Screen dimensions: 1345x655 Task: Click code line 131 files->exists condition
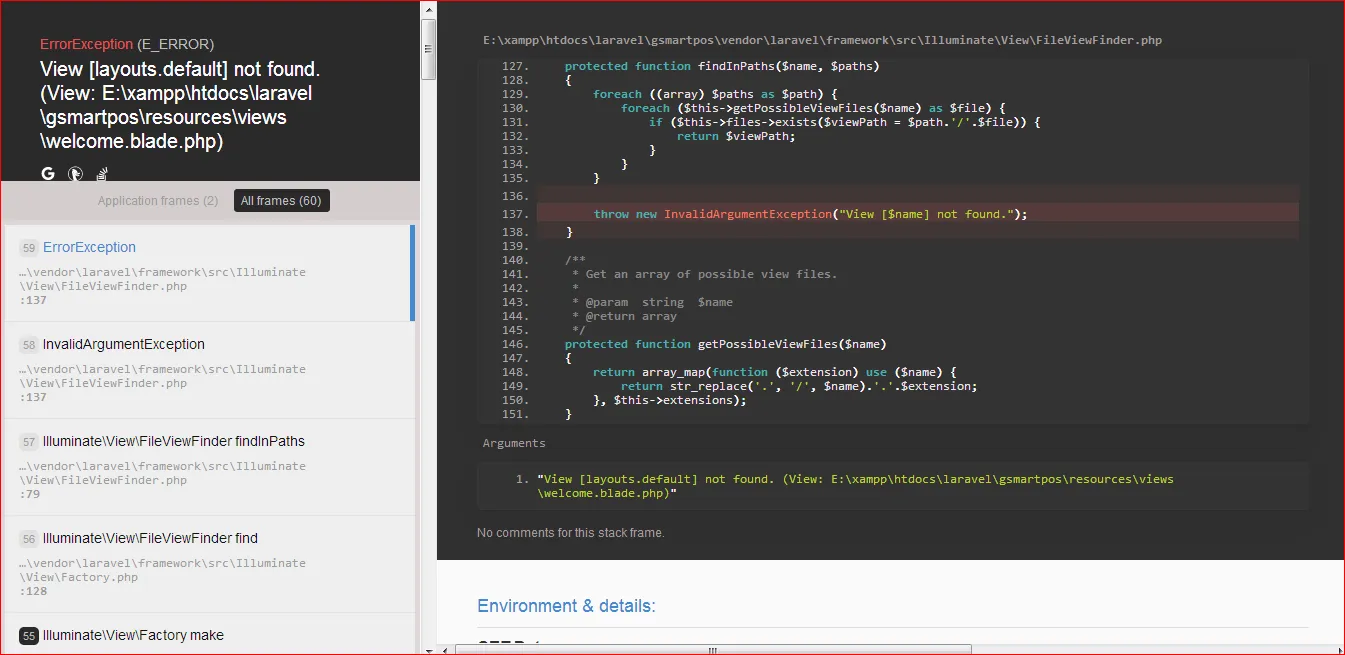(x=845, y=122)
